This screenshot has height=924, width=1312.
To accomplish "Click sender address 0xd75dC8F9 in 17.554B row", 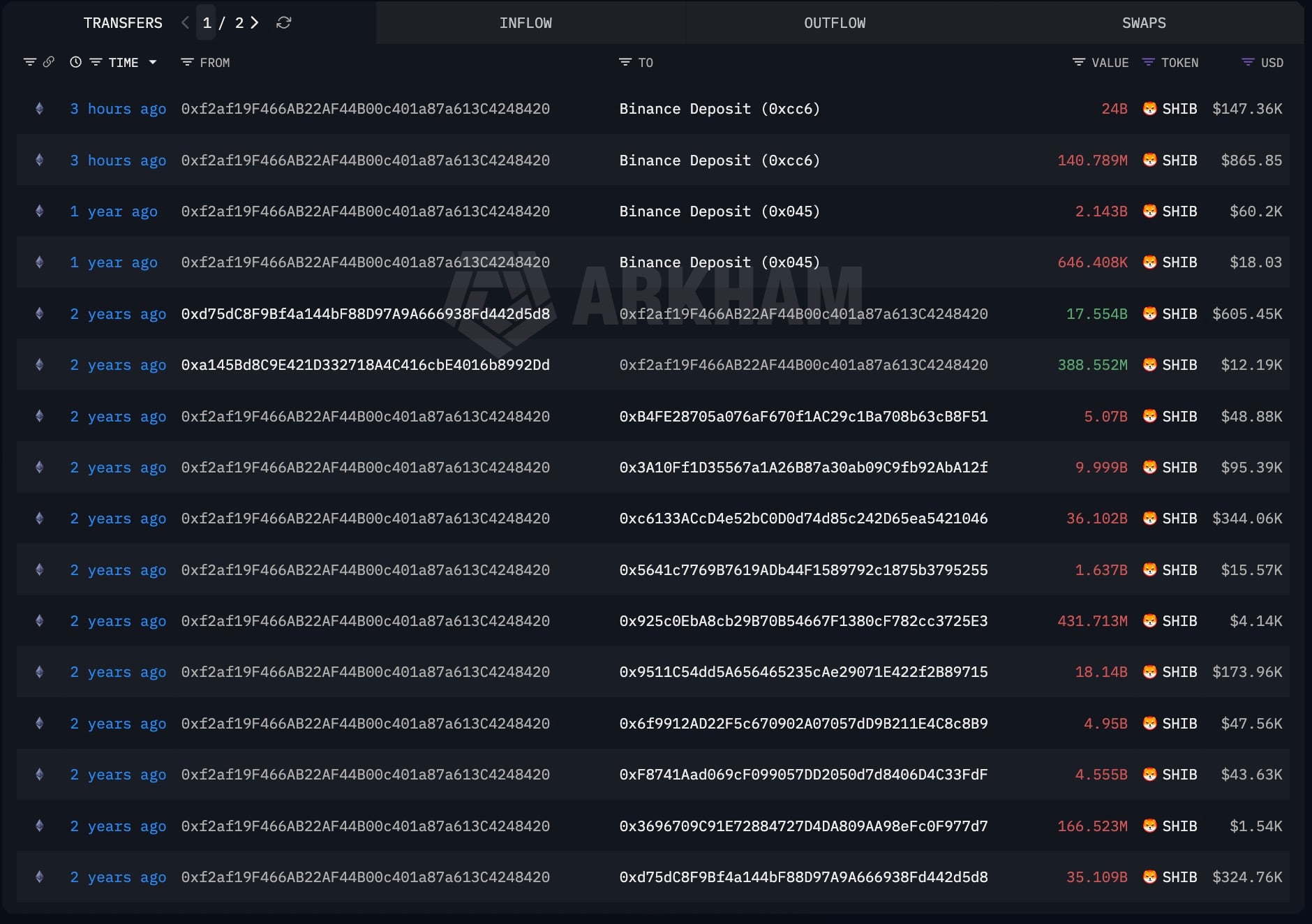I will [365, 314].
